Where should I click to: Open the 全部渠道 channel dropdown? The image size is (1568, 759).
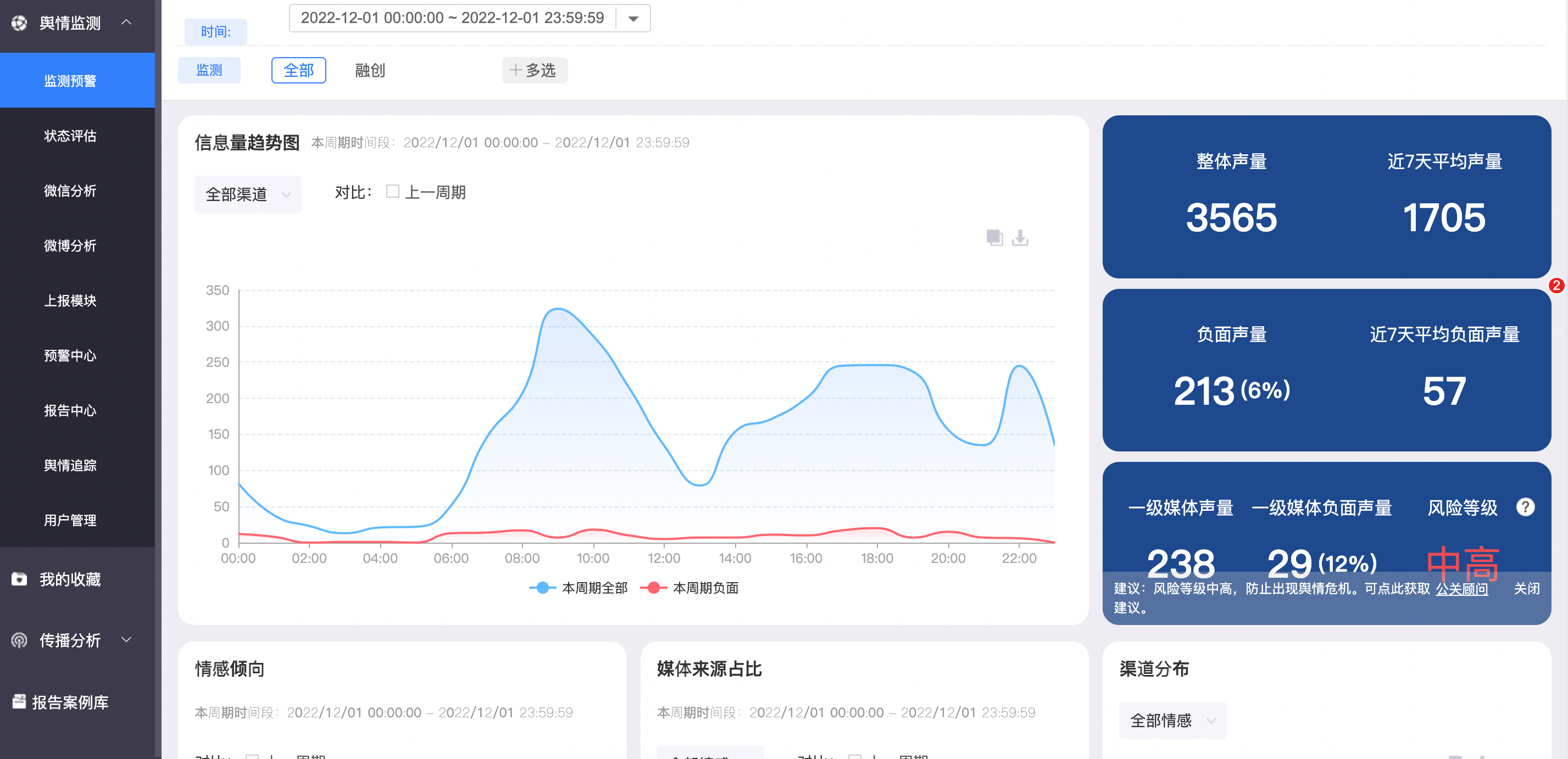(x=248, y=194)
